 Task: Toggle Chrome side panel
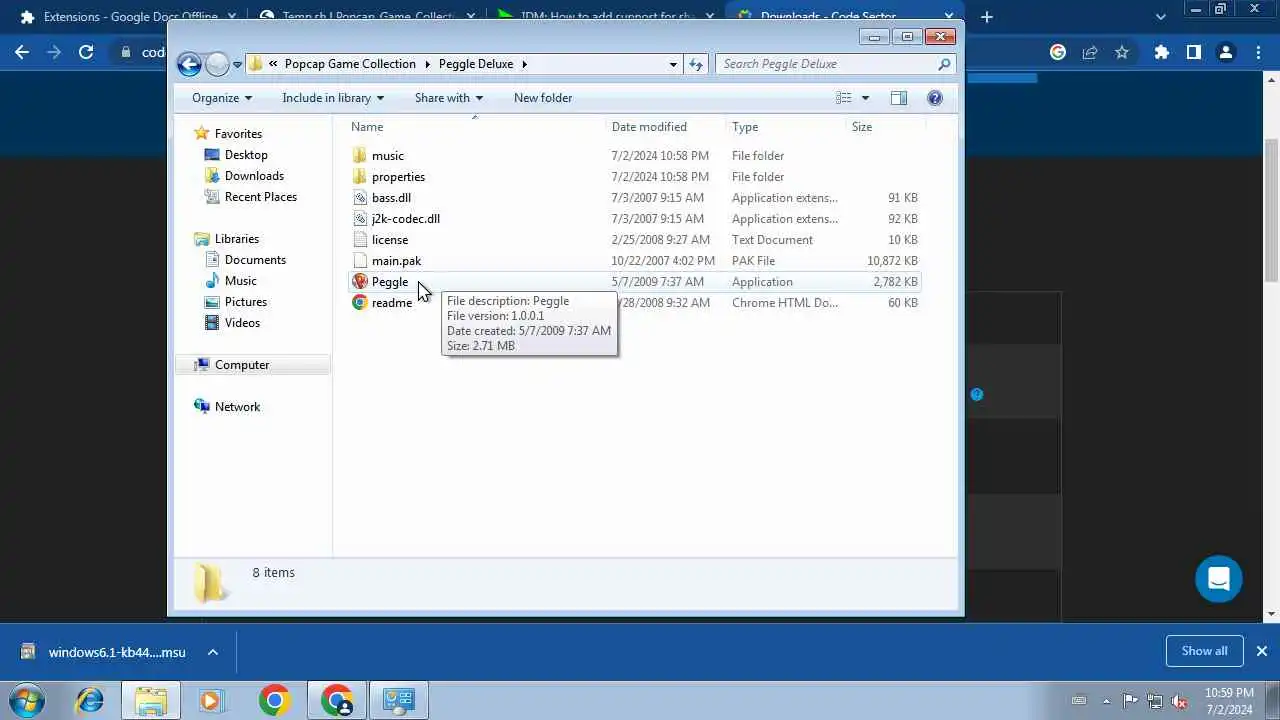pos(1193,52)
